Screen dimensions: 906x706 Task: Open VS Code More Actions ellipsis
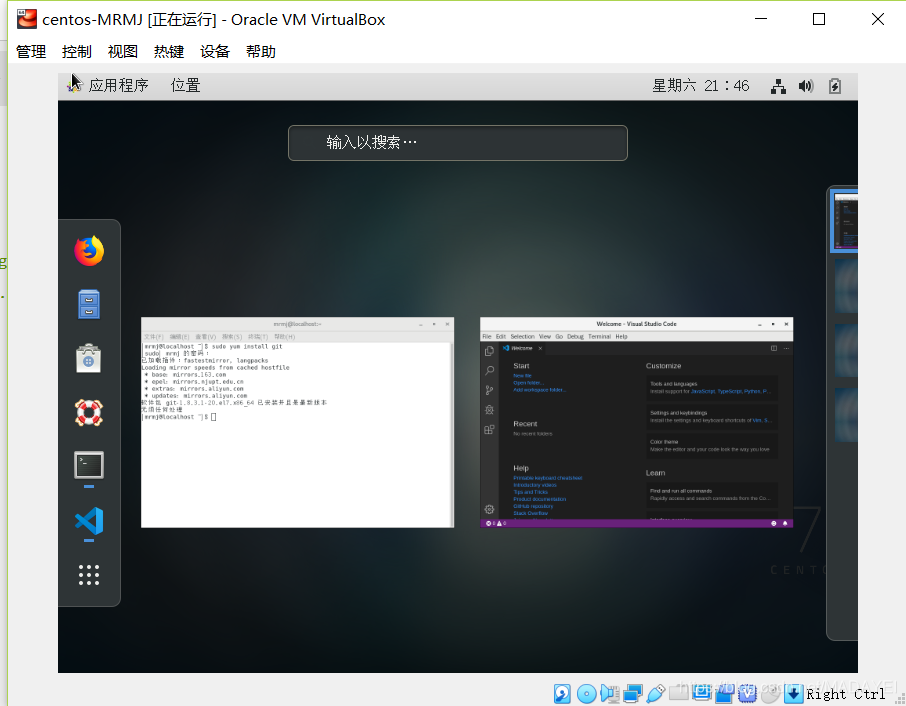pyautogui.click(x=786, y=348)
